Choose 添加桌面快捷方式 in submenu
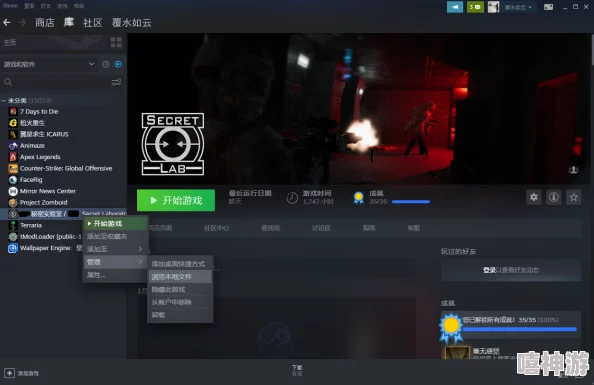594x385 pixels. click(x=180, y=264)
